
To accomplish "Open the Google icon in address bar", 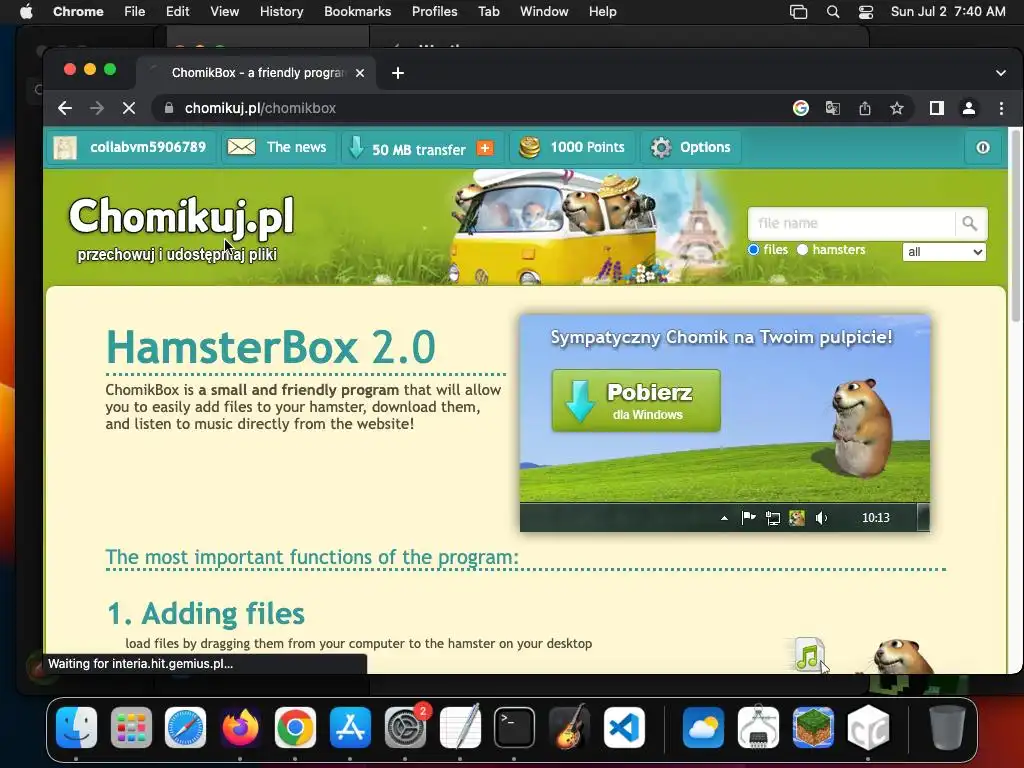I will point(801,108).
